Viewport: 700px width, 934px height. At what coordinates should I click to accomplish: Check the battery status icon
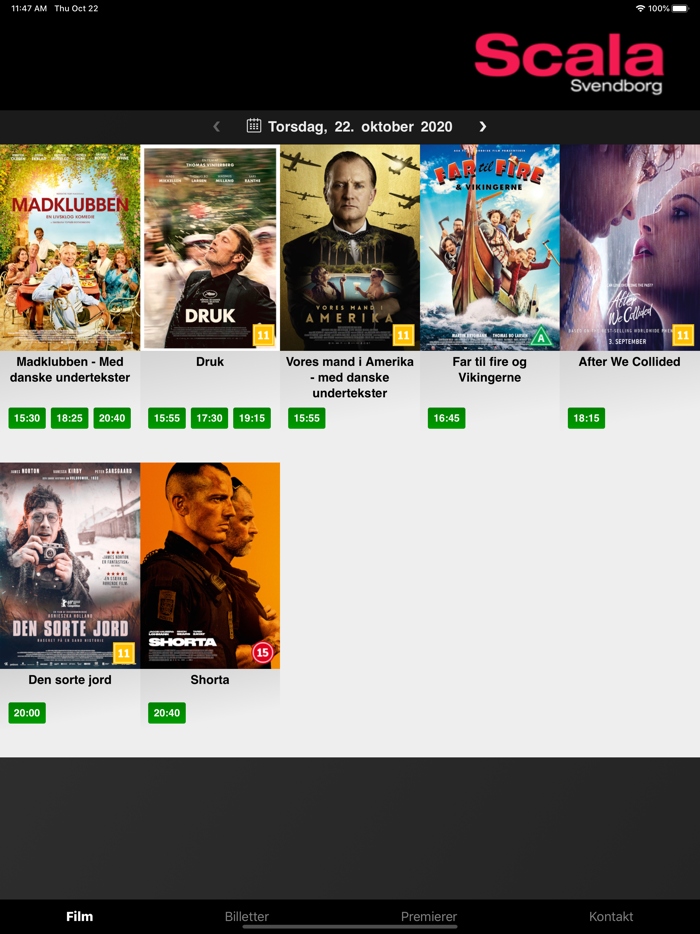pyautogui.click(x=680, y=8)
